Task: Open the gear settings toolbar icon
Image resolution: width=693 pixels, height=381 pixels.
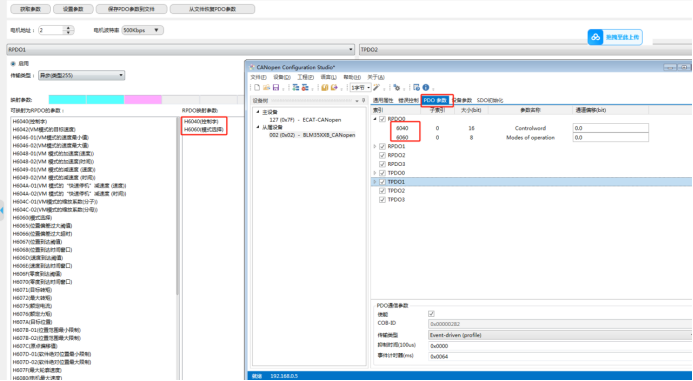Action: tap(396, 88)
